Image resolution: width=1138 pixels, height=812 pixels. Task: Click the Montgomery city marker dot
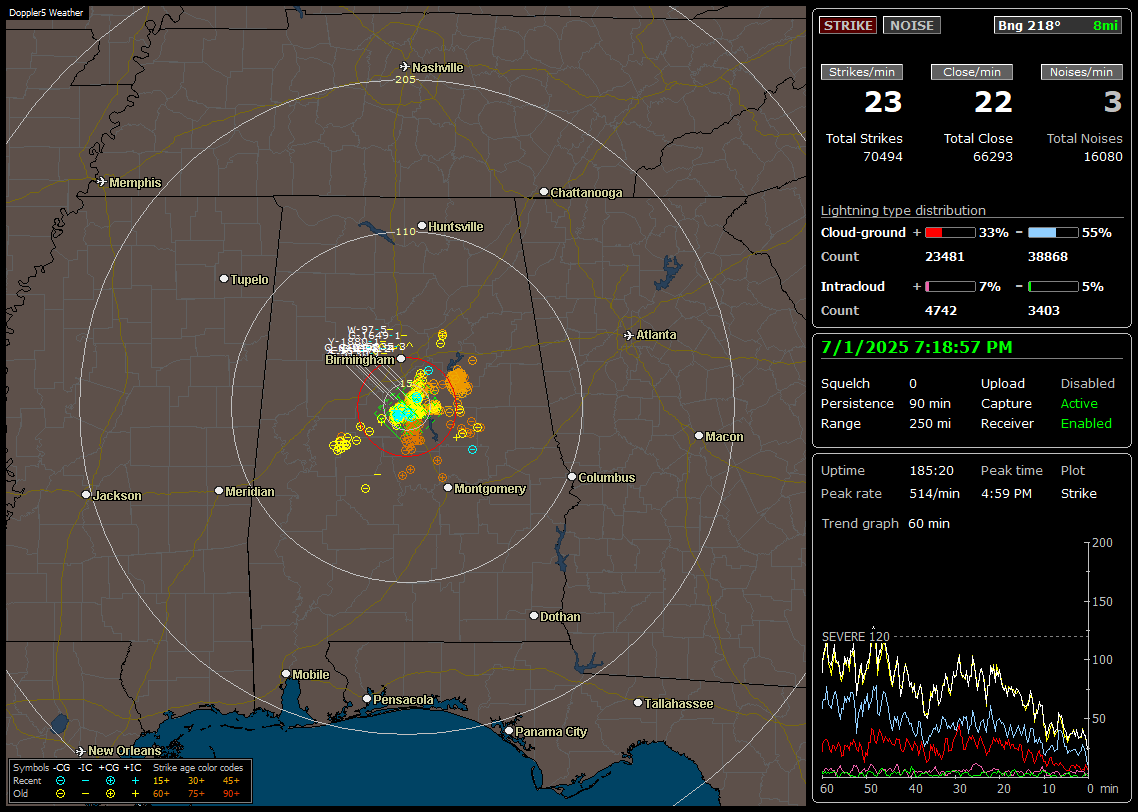(x=448, y=488)
